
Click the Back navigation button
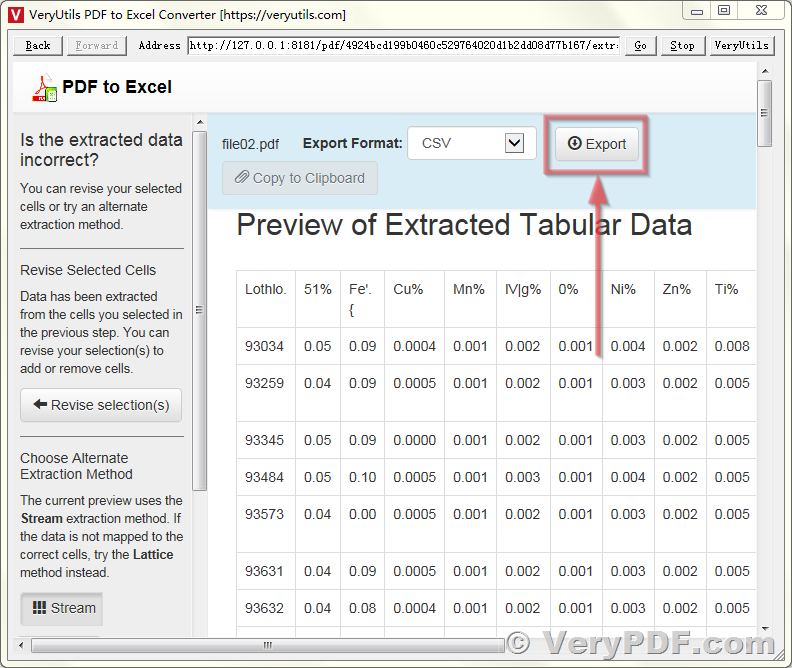[x=38, y=45]
